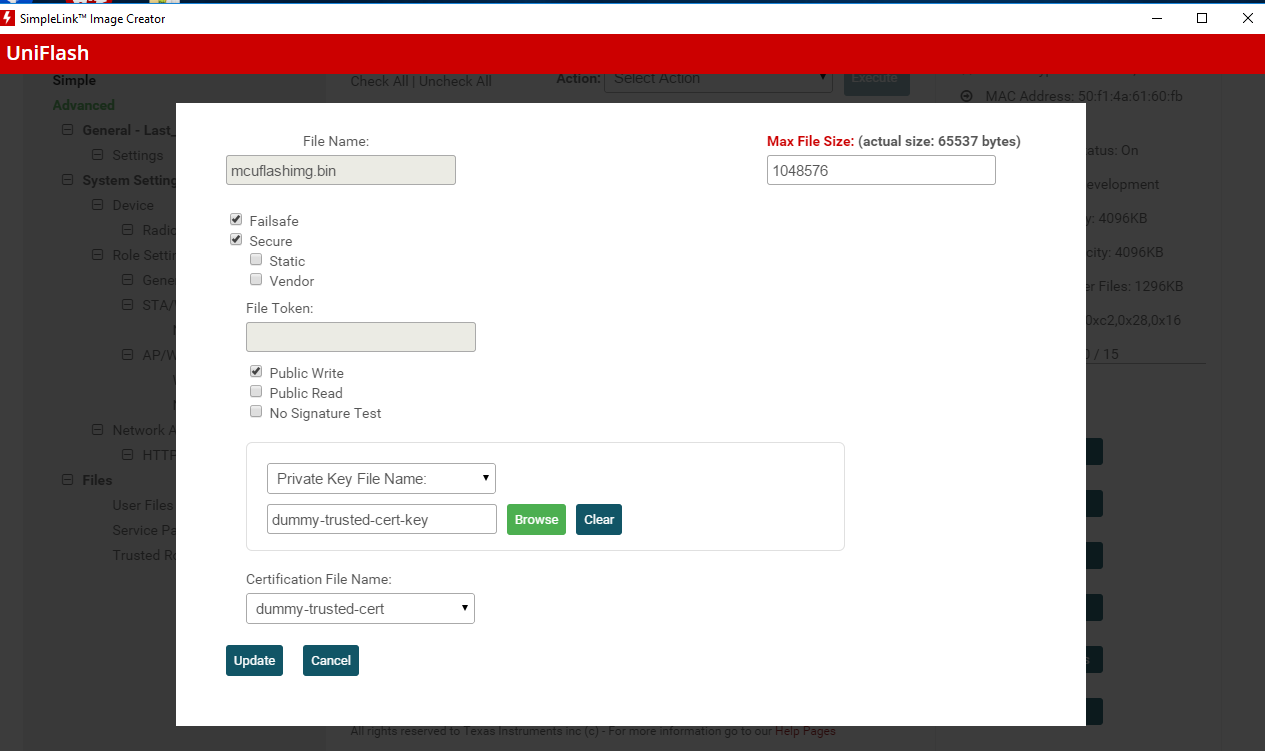Uncheck the Secure checkbox
This screenshot has height=751, width=1265.
click(x=236, y=239)
